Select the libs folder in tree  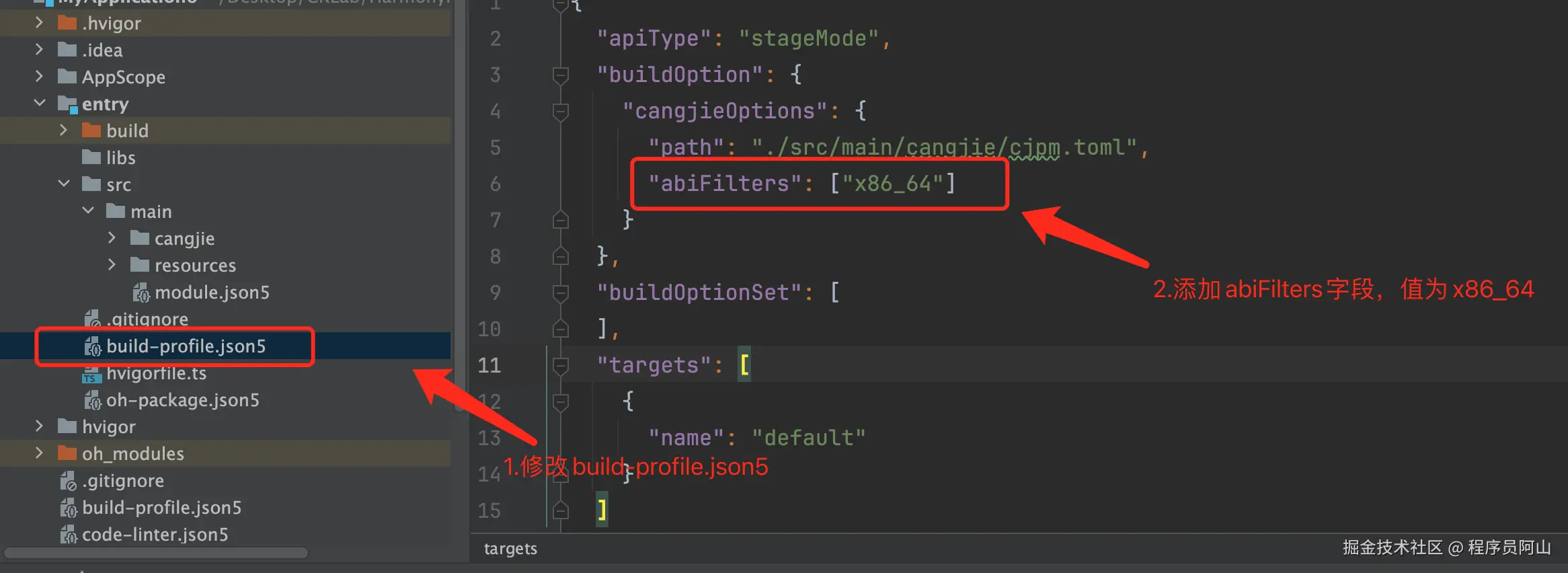pyautogui.click(x=120, y=158)
